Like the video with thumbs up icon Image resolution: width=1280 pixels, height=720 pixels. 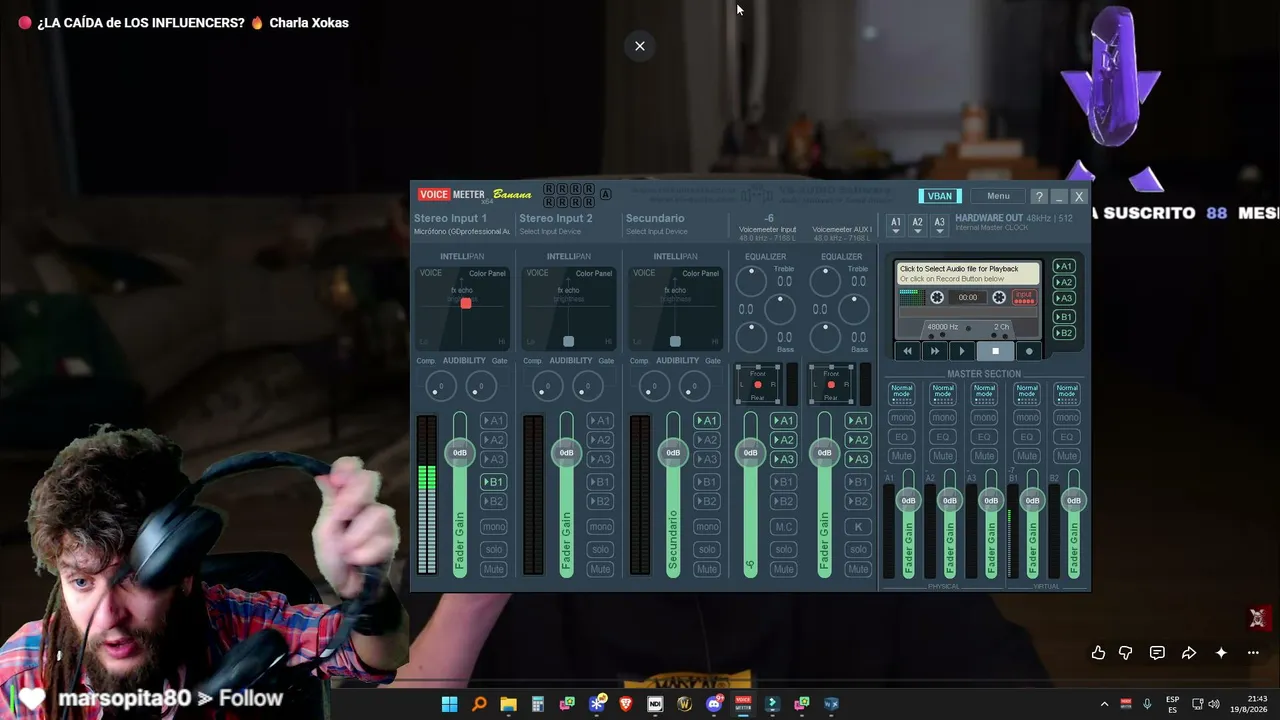(x=1098, y=653)
